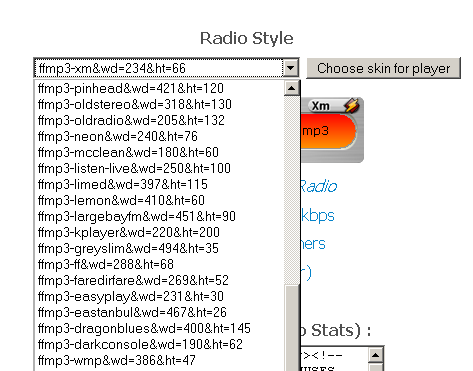Select the ffmp3-oldstereo&wd=318&ht=130 option
This screenshot has width=473, height=371.
point(159,104)
